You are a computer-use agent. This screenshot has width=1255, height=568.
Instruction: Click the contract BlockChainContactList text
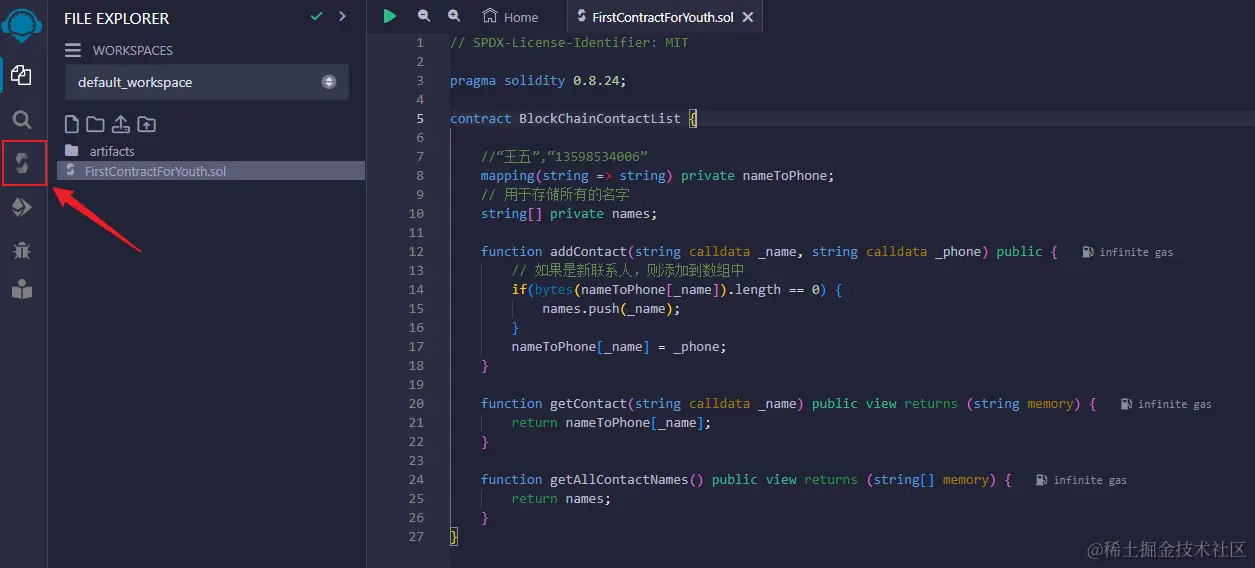tap(565, 118)
